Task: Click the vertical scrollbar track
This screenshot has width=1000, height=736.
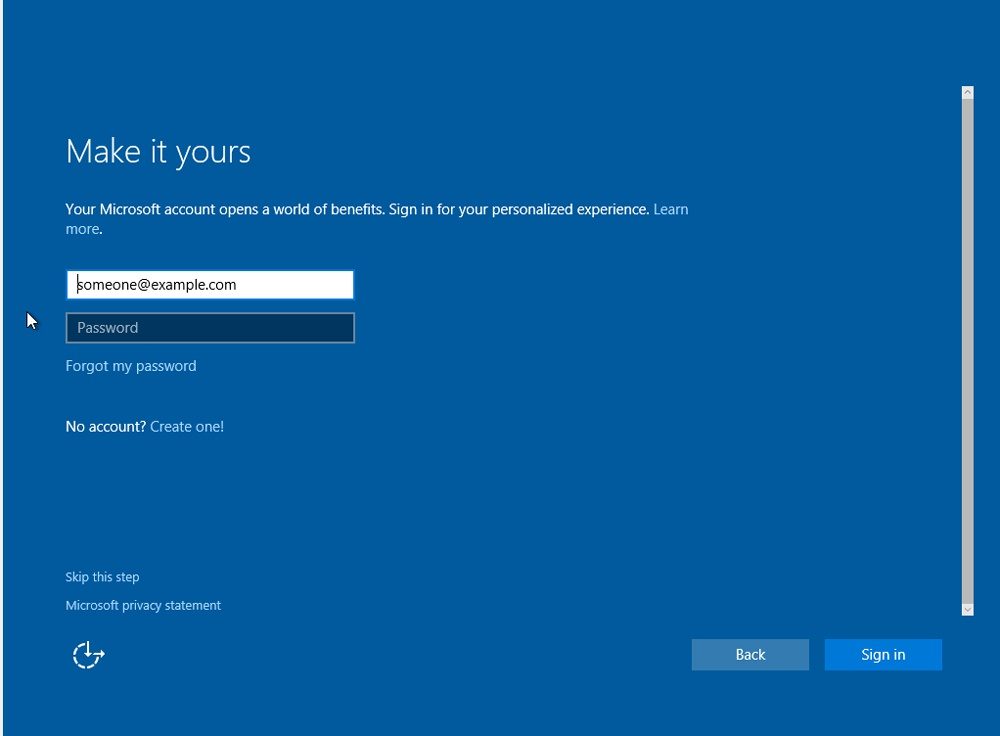Action: click(967, 351)
